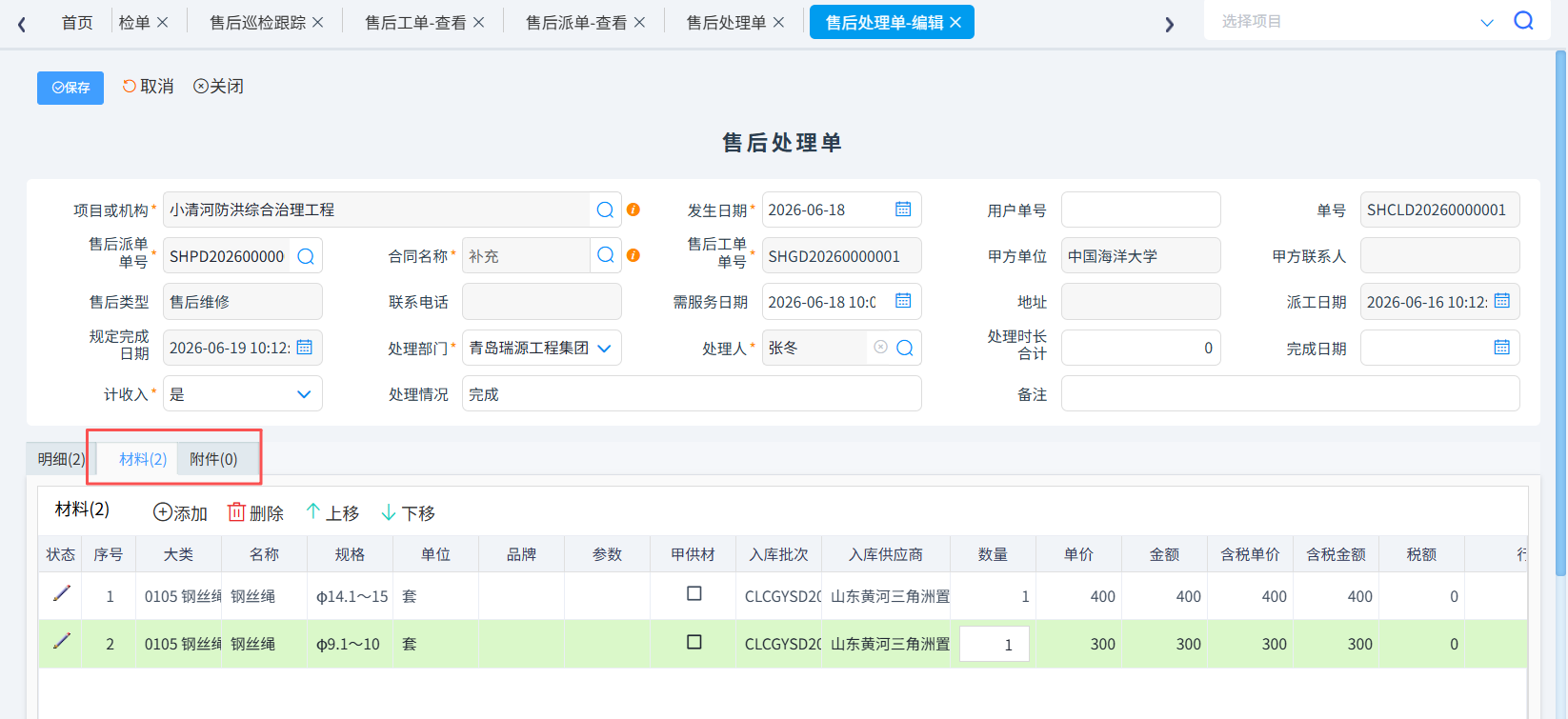Toggle 甲供材 checkbox for φ9.1~10 row
The image size is (1568, 719).
coord(694,642)
